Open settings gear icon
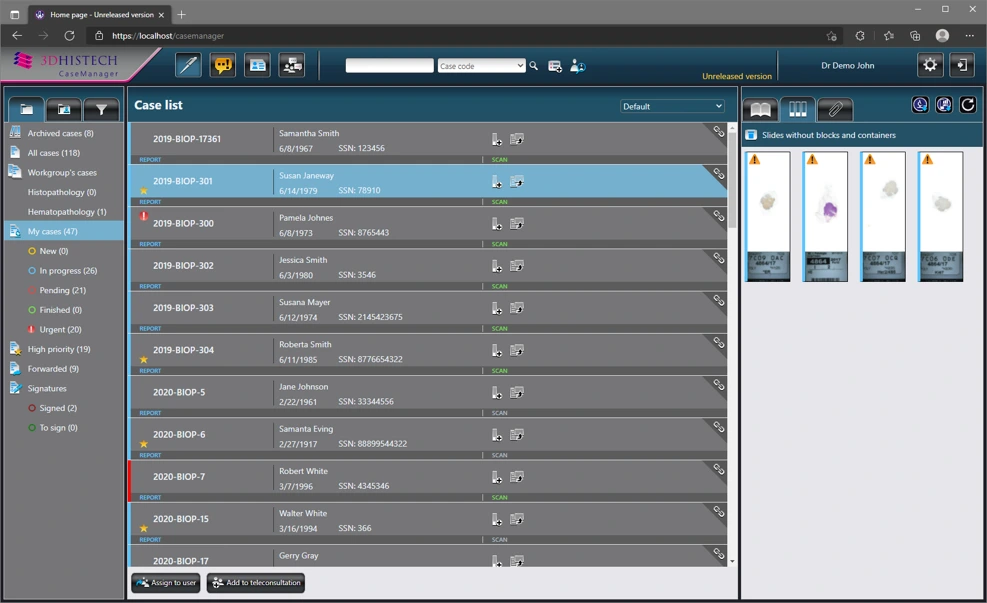 (x=930, y=65)
